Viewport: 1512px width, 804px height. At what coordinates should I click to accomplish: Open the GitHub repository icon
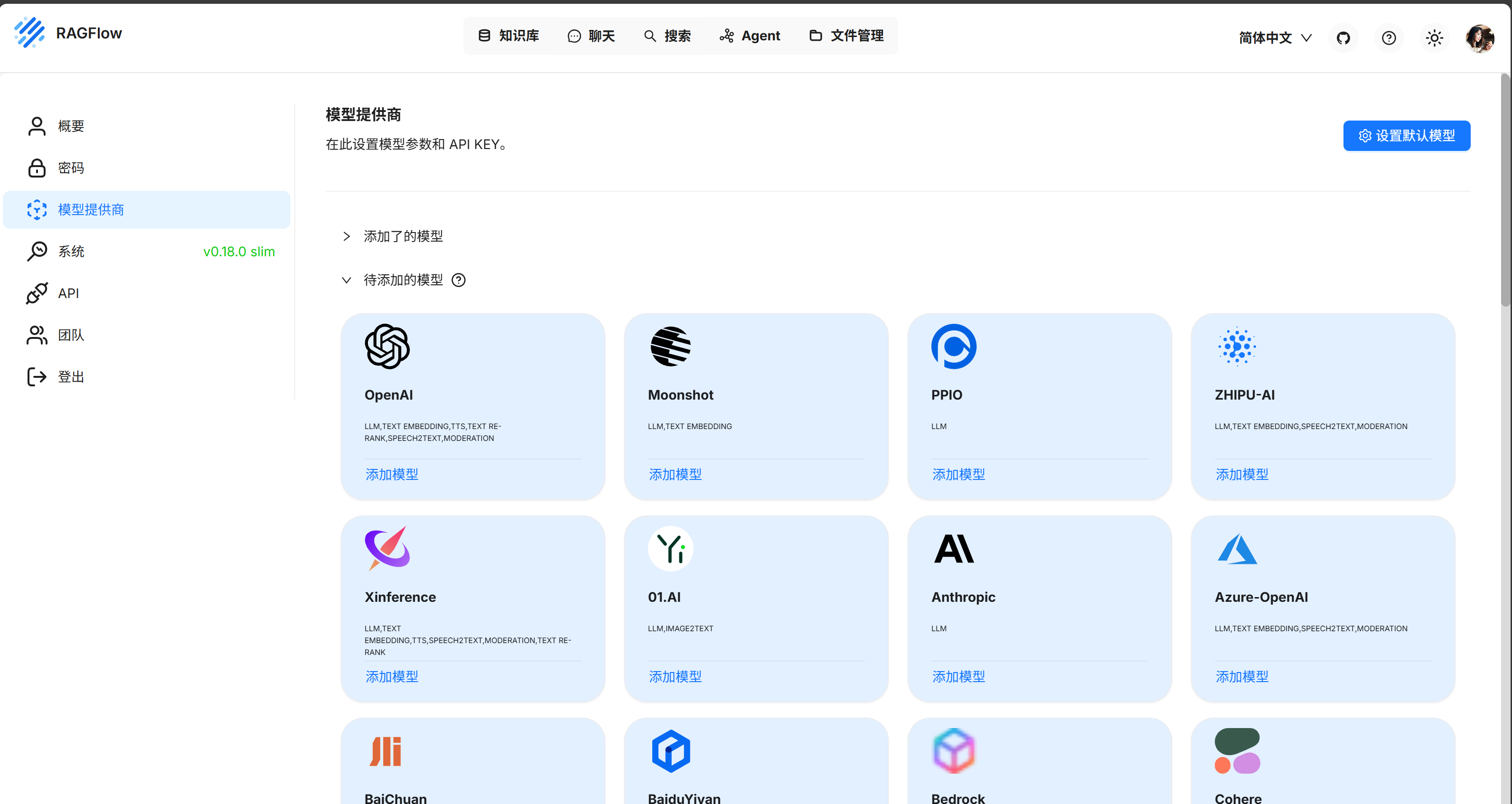[x=1343, y=38]
